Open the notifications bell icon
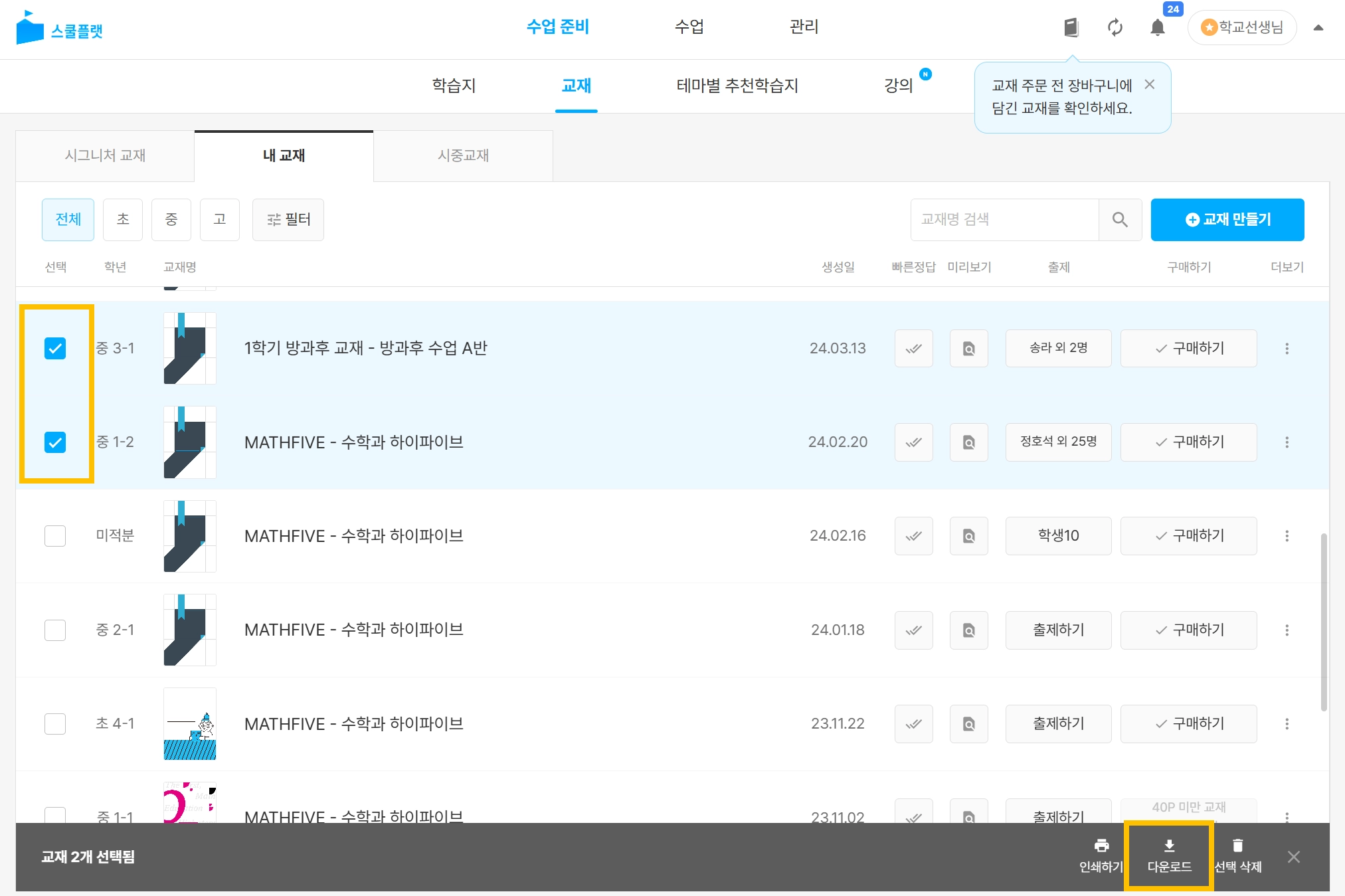Screen dimensions: 1345x896 tap(1158, 28)
